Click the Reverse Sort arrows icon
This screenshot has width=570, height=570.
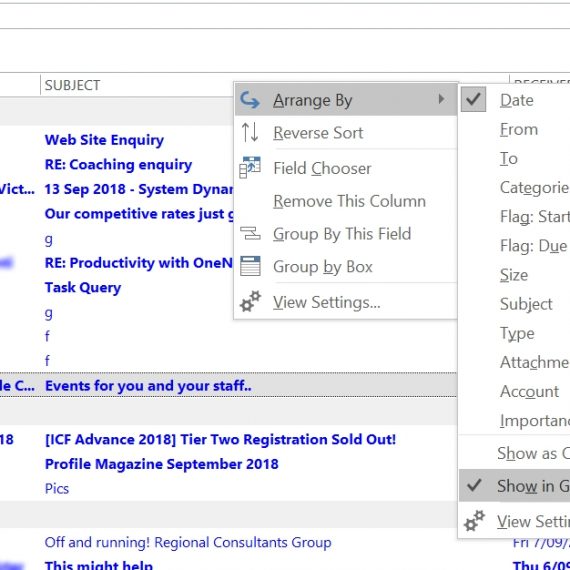(x=250, y=132)
